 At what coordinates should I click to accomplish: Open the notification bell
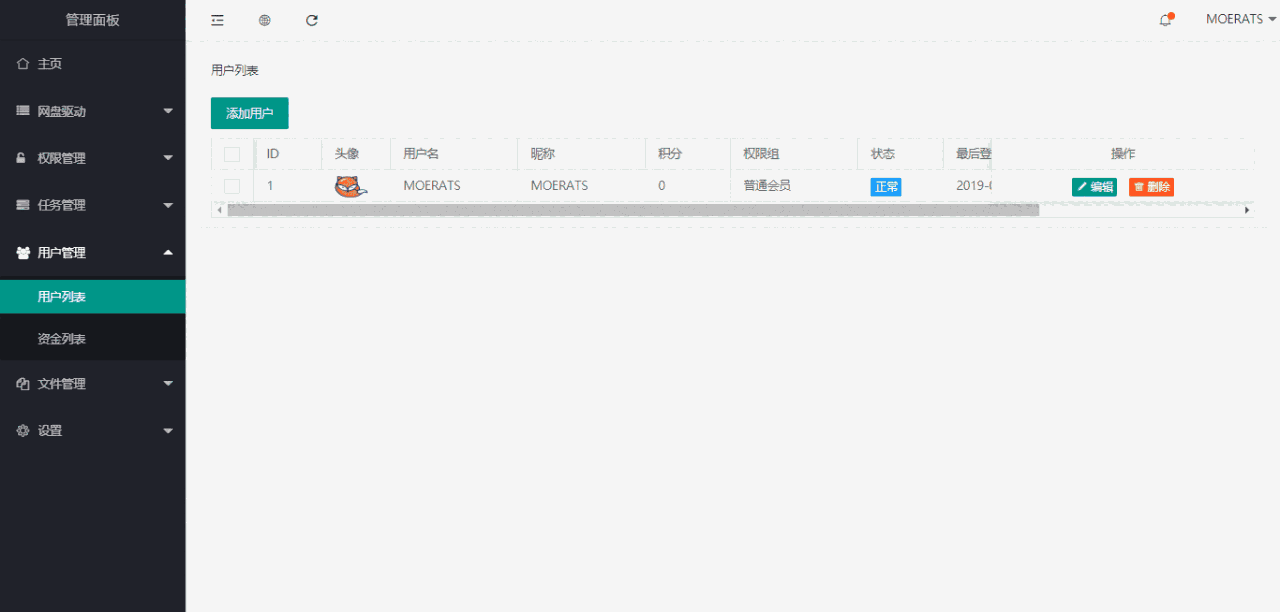[1165, 20]
